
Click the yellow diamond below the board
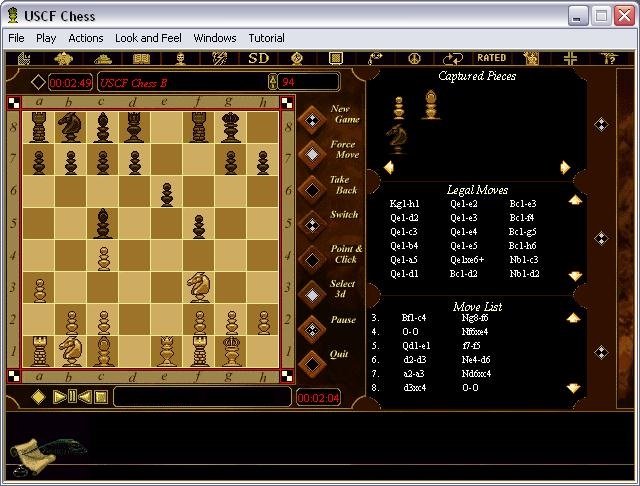point(38,397)
